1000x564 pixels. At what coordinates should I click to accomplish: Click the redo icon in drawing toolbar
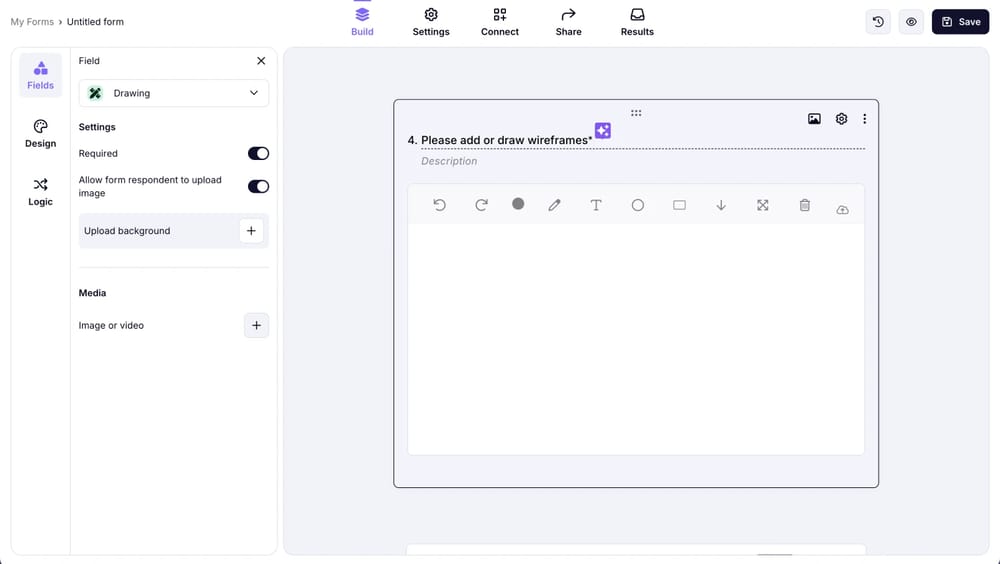[482, 205]
